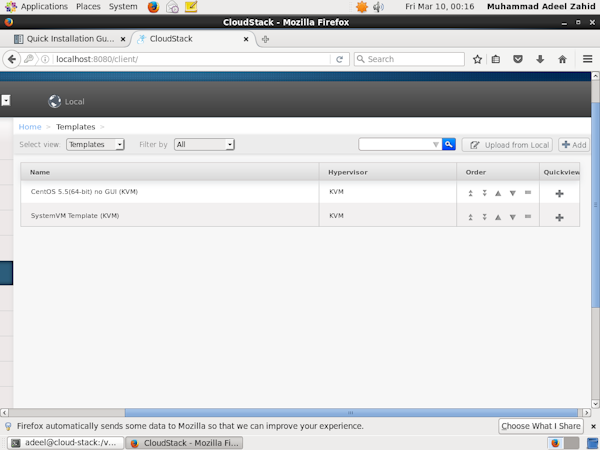Click the volume speaker icon in panel
The height and width of the screenshot is (450, 600).
[x=378, y=7]
